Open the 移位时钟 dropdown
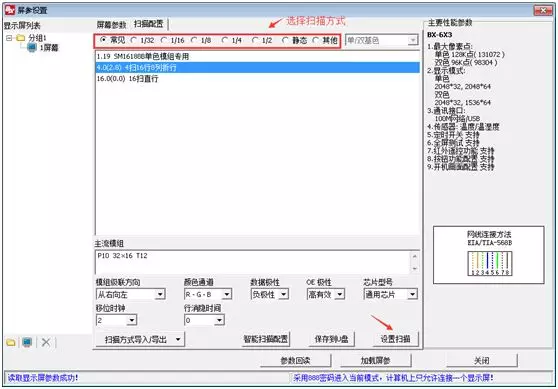The image size is (558, 389). 132,320
